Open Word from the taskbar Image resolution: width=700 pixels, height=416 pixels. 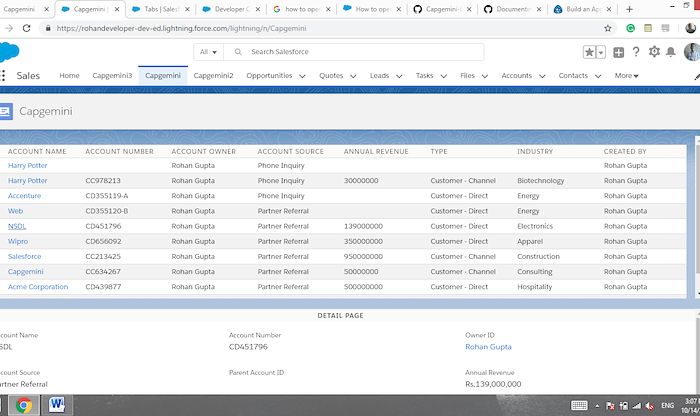point(57,405)
